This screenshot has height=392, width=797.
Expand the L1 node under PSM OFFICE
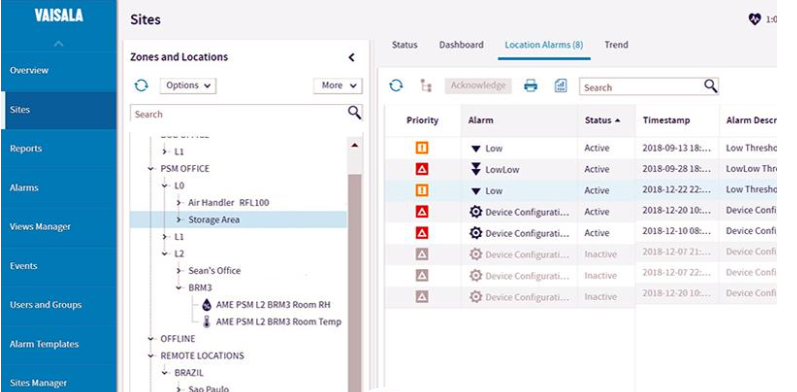[x=165, y=237]
